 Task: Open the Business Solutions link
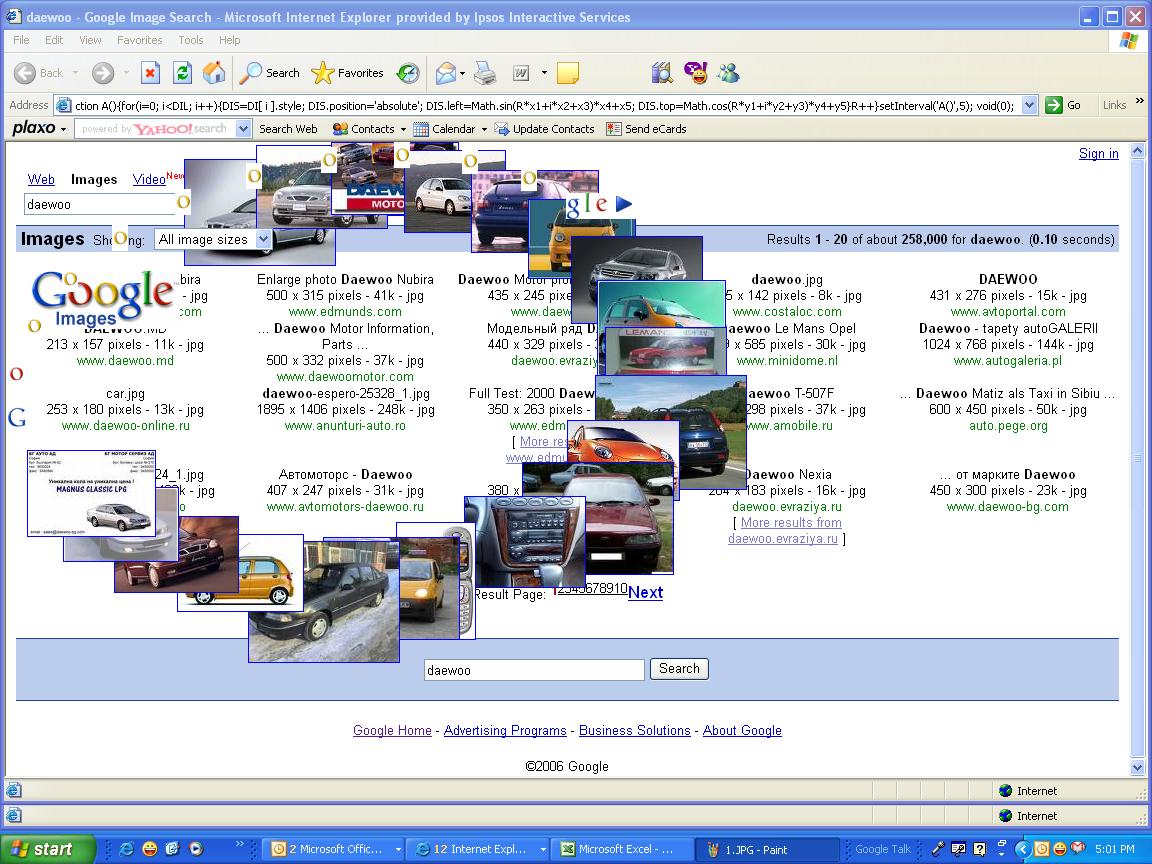pos(635,730)
